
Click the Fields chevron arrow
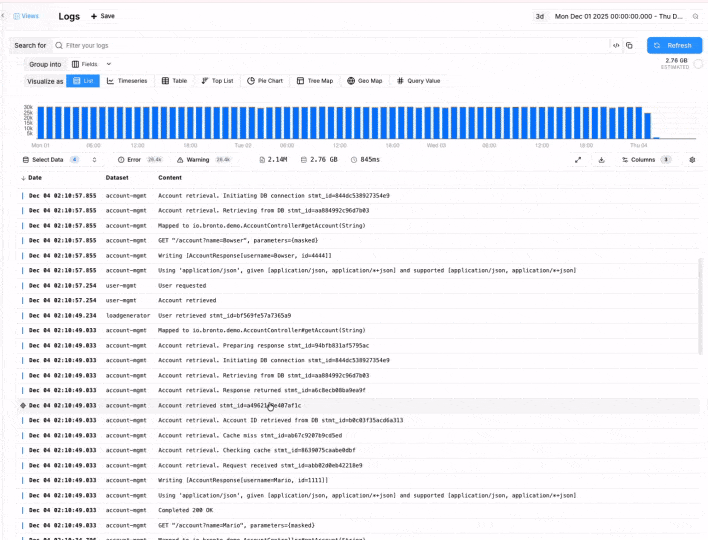coord(109,64)
